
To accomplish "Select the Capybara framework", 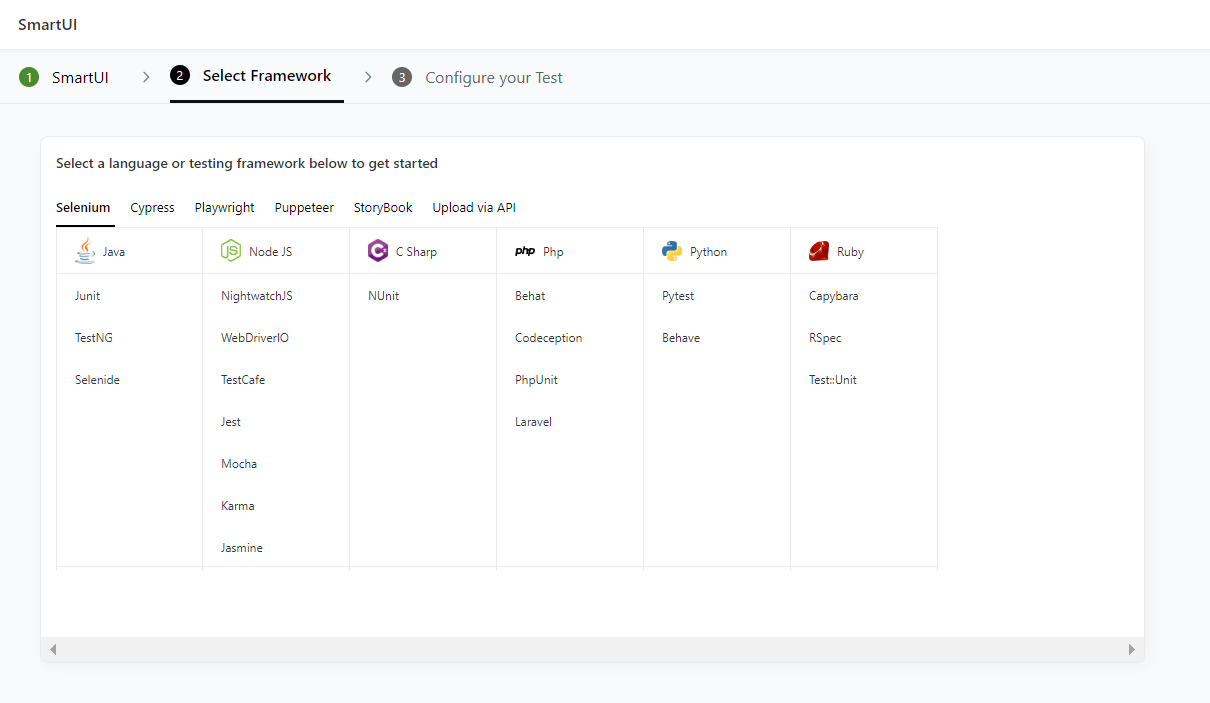I will (x=834, y=296).
